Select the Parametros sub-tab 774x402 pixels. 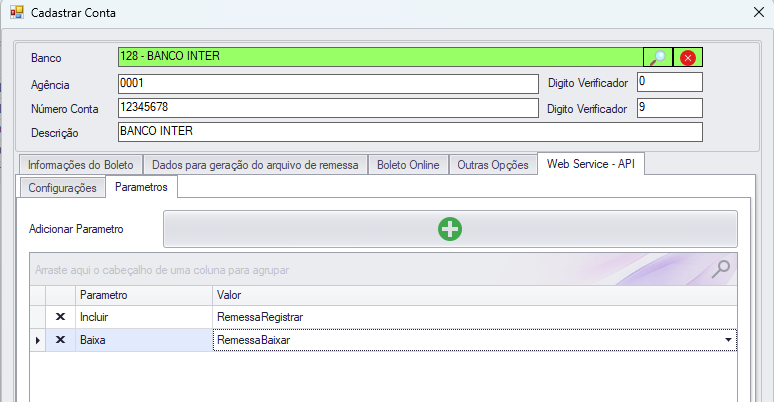click(141, 187)
